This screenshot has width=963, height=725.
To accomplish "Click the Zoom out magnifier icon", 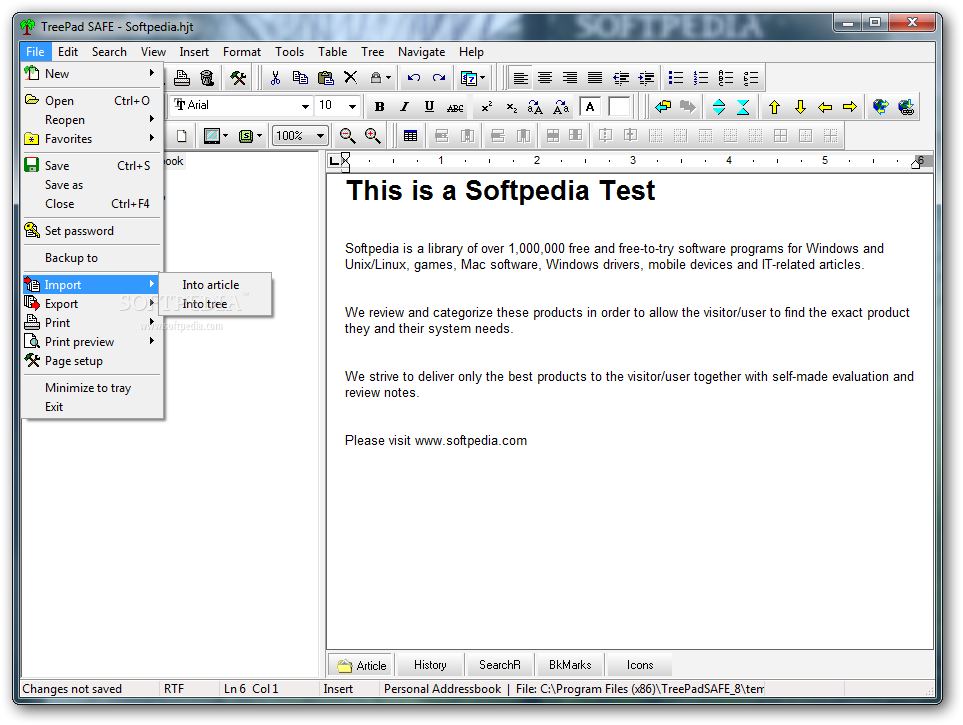I will [x=348, y=136].
